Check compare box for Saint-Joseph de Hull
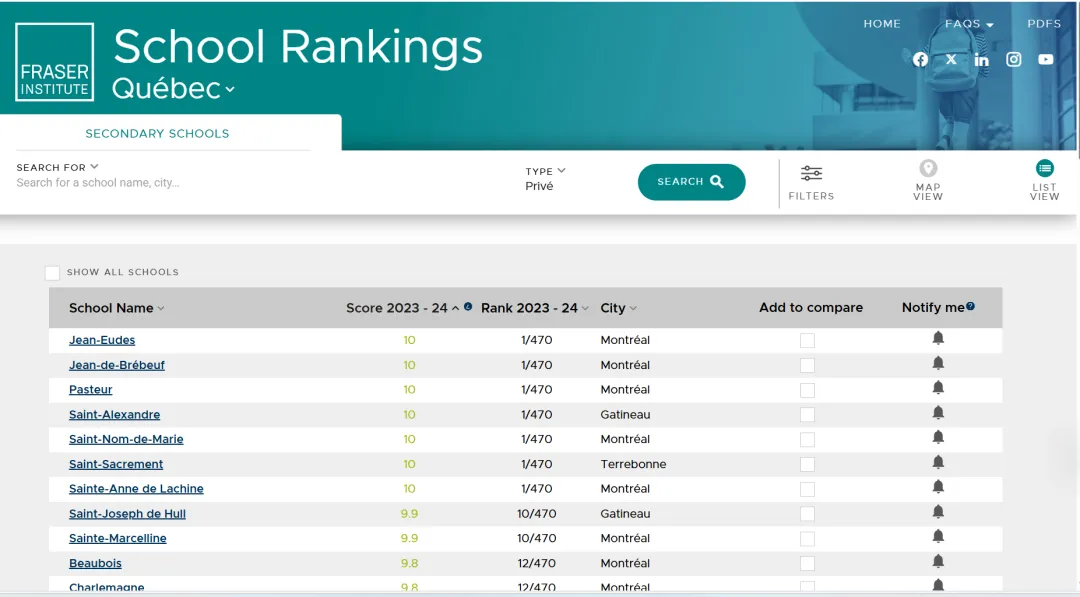Image resolution: width=1080 pixels, height=597 pixels. coord(807,514)
